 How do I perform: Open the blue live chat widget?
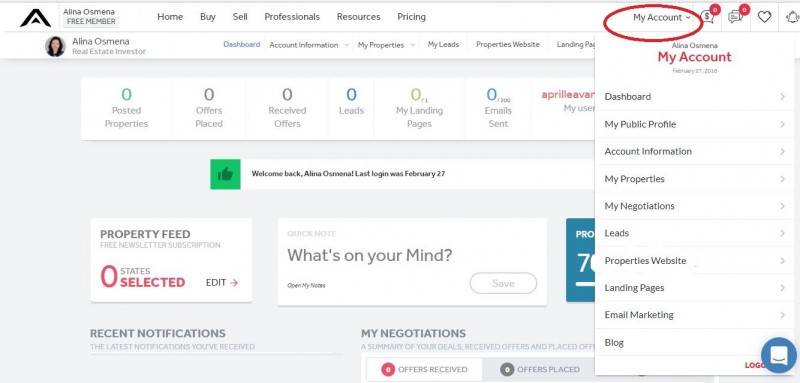pyautogui.click(x=779, y=355)
